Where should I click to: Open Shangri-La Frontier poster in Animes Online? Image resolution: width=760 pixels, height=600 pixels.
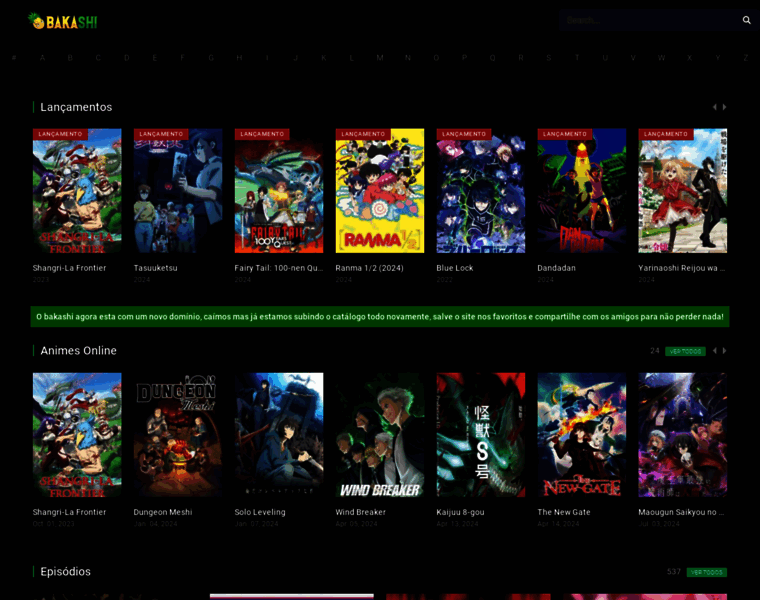[77, 435]
